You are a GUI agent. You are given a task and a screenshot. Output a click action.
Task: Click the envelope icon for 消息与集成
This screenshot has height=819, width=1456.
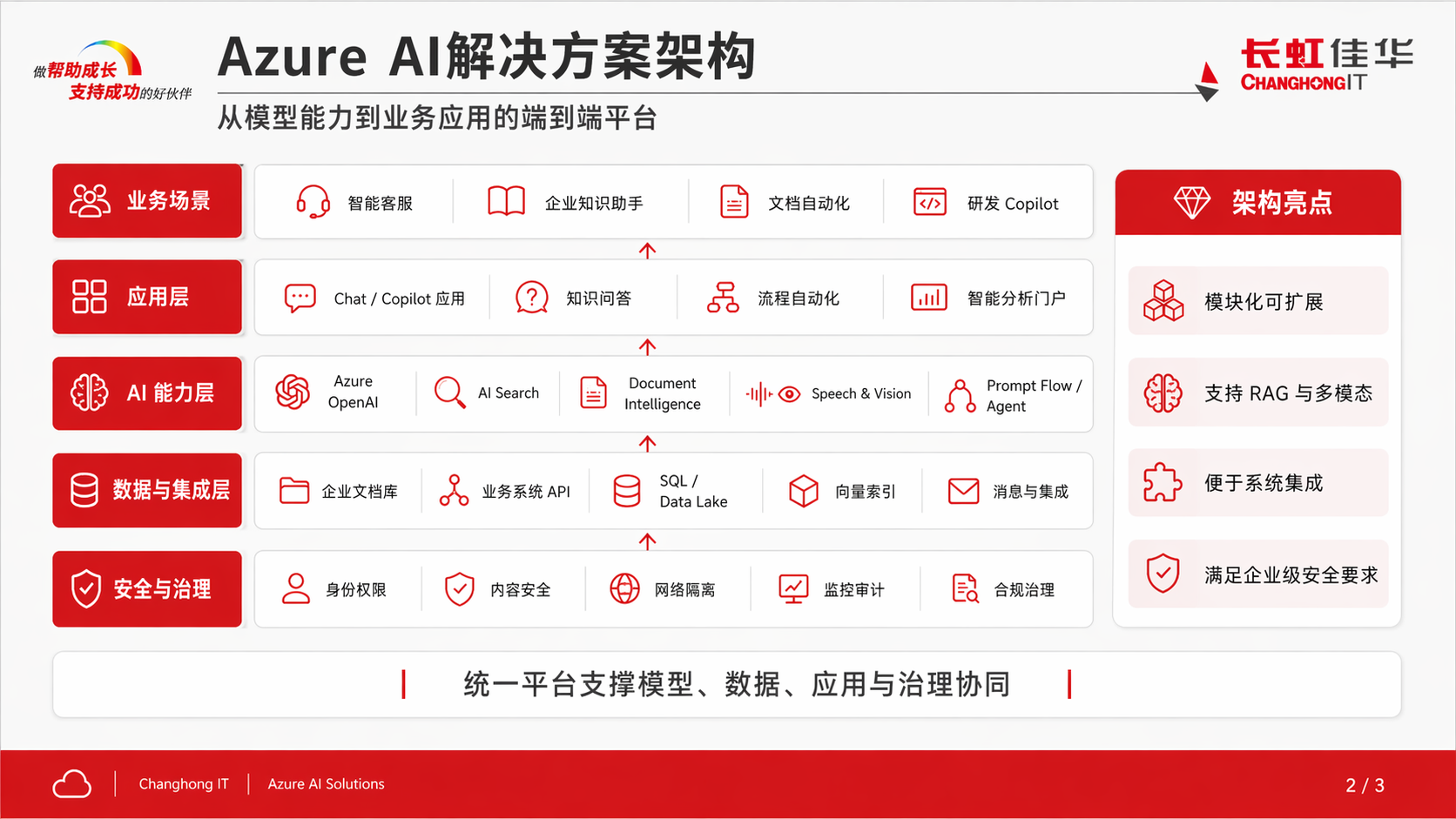(x=963, y=491)
